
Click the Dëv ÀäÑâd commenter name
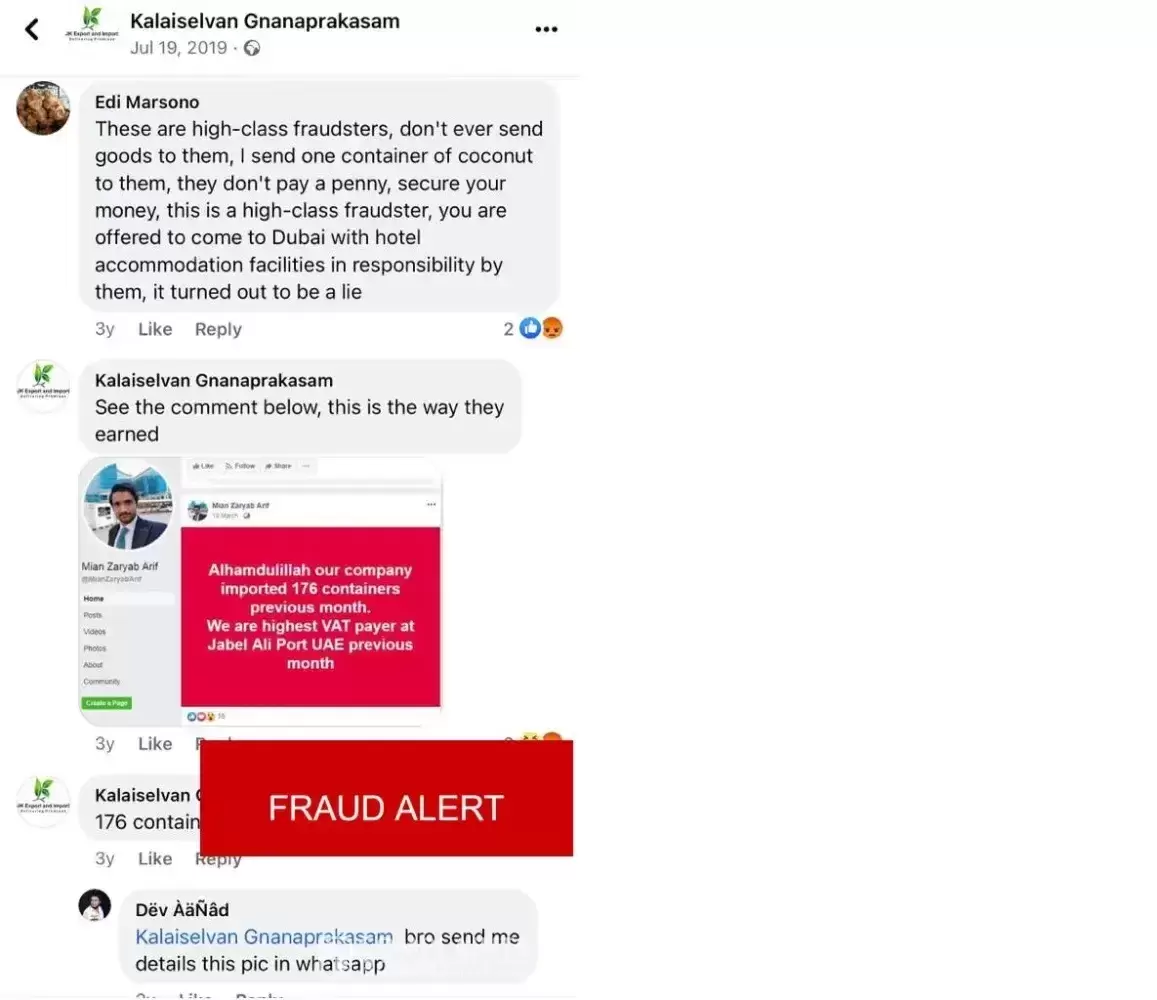click(182, 910)
